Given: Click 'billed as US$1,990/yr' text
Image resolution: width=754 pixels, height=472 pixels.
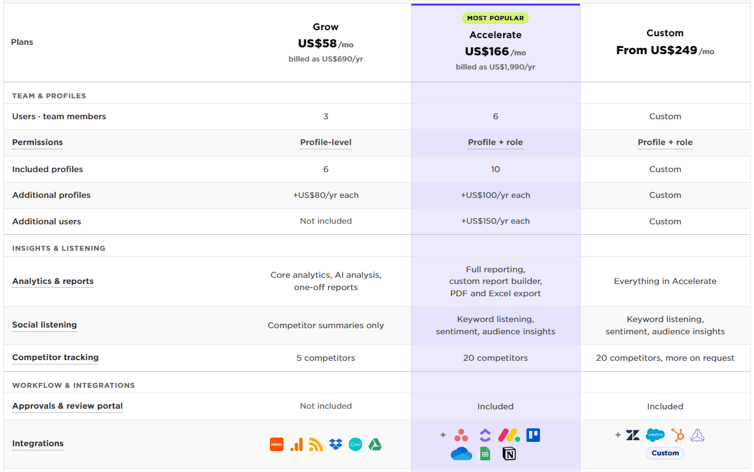Looking at the screenshot, I should click(x=495, y=67).
